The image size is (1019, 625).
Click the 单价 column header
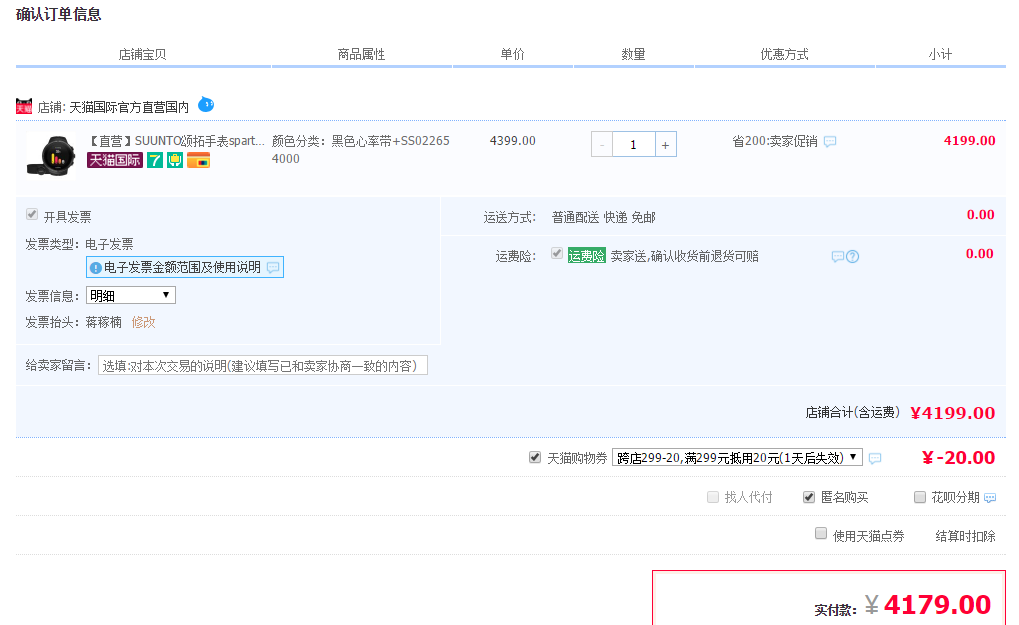pyautogui.click(x=512, y=55)
